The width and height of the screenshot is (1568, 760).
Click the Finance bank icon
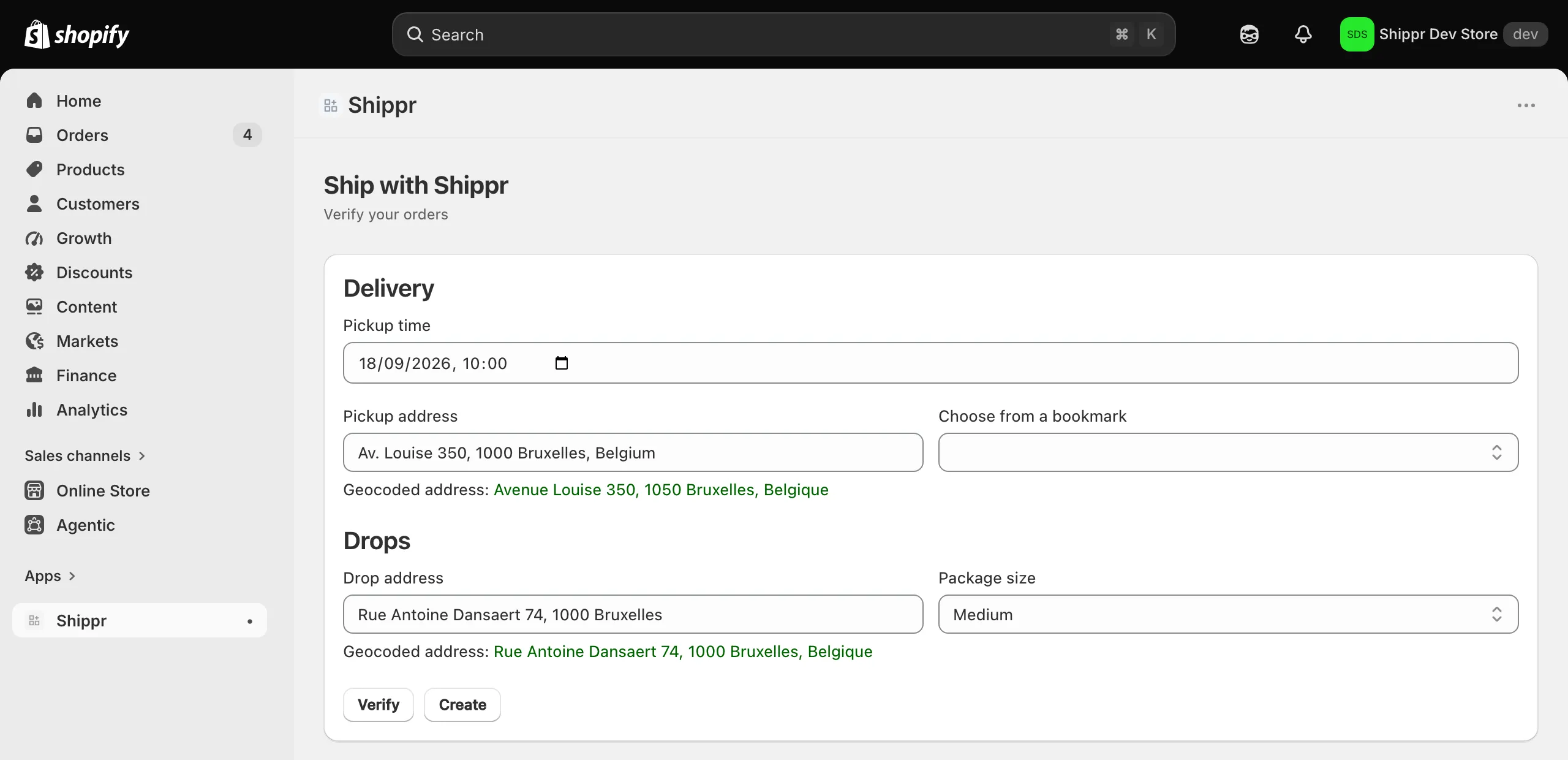[x=34, y=375]
